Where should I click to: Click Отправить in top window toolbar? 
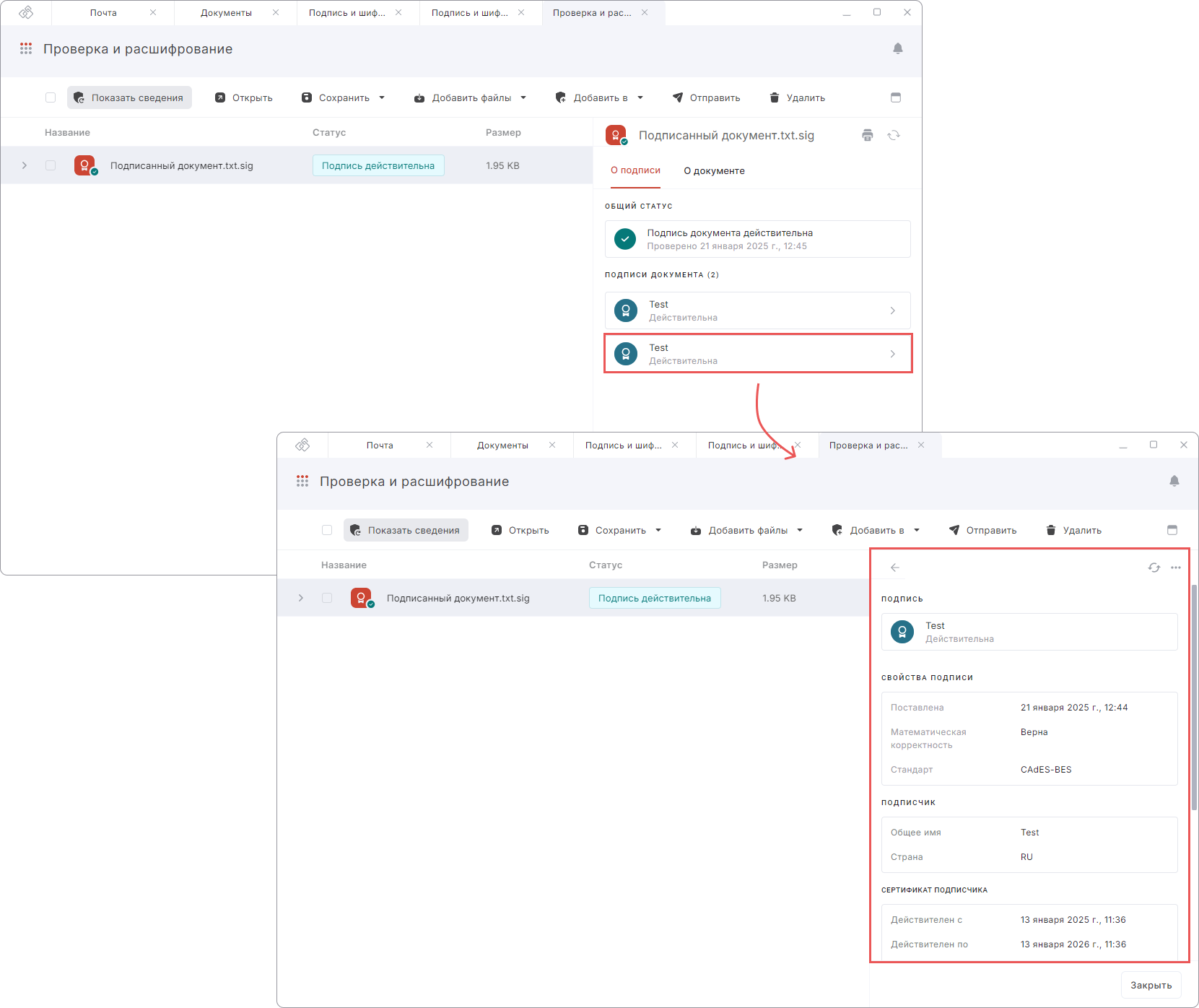[x=706, y=97]
